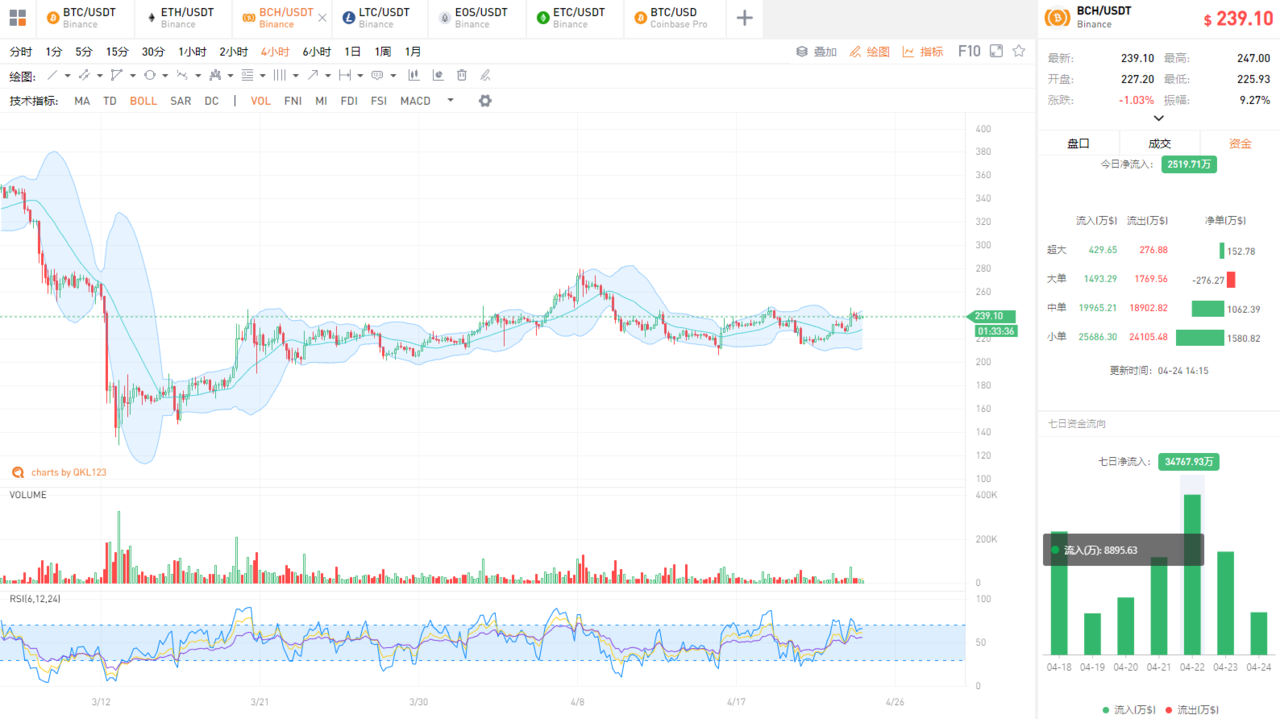Click the 绘图 drawing toggle button
This screenshot has width=1280, height=719.
point(869,52)
